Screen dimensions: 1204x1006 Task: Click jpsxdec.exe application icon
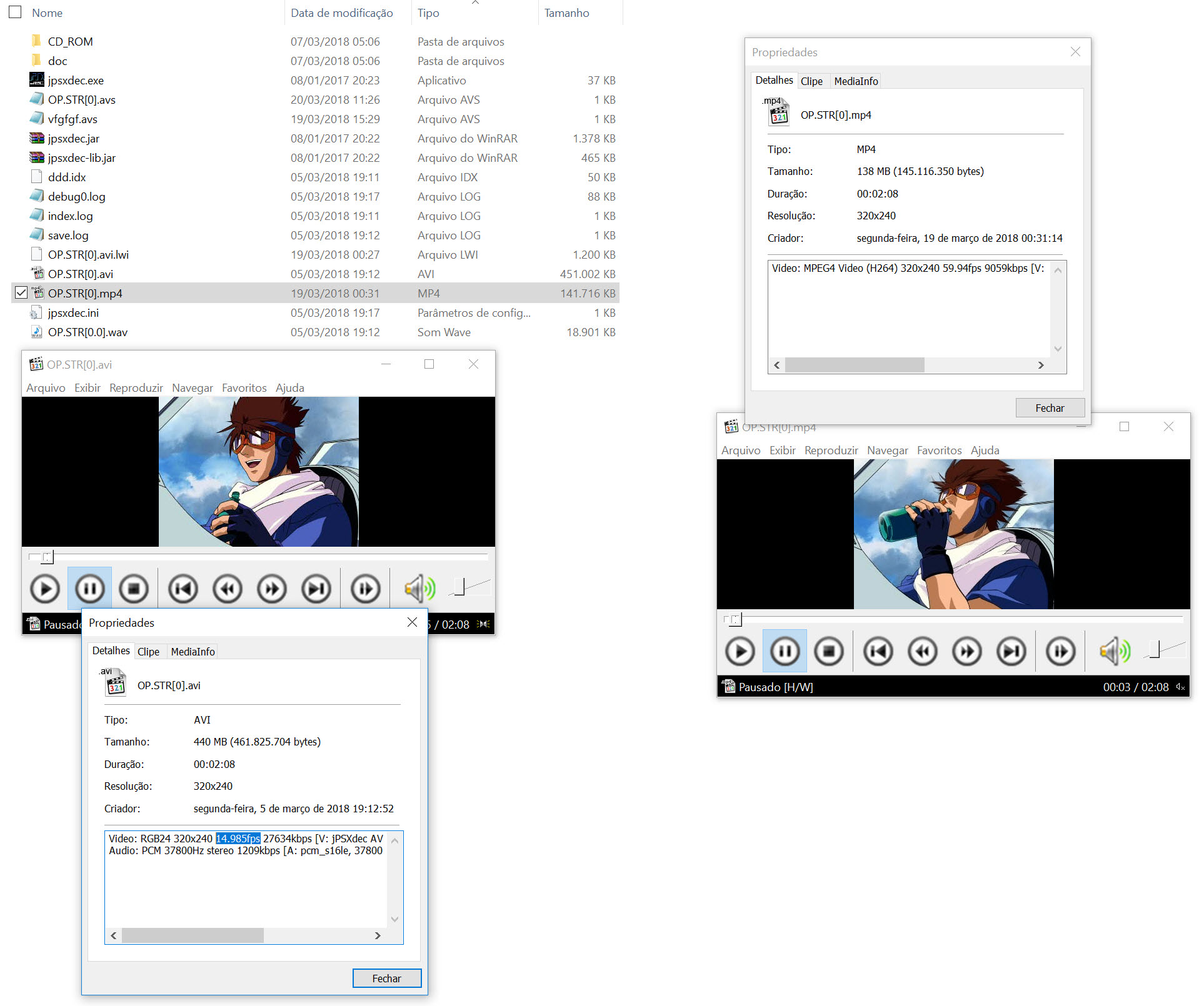click(x=37, y=80)
